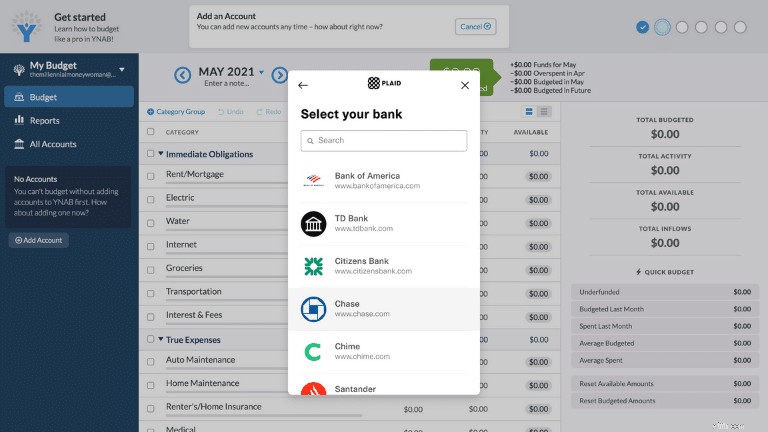
Task: Collapse the Immediate Obligations group
Action: [161, 154]
